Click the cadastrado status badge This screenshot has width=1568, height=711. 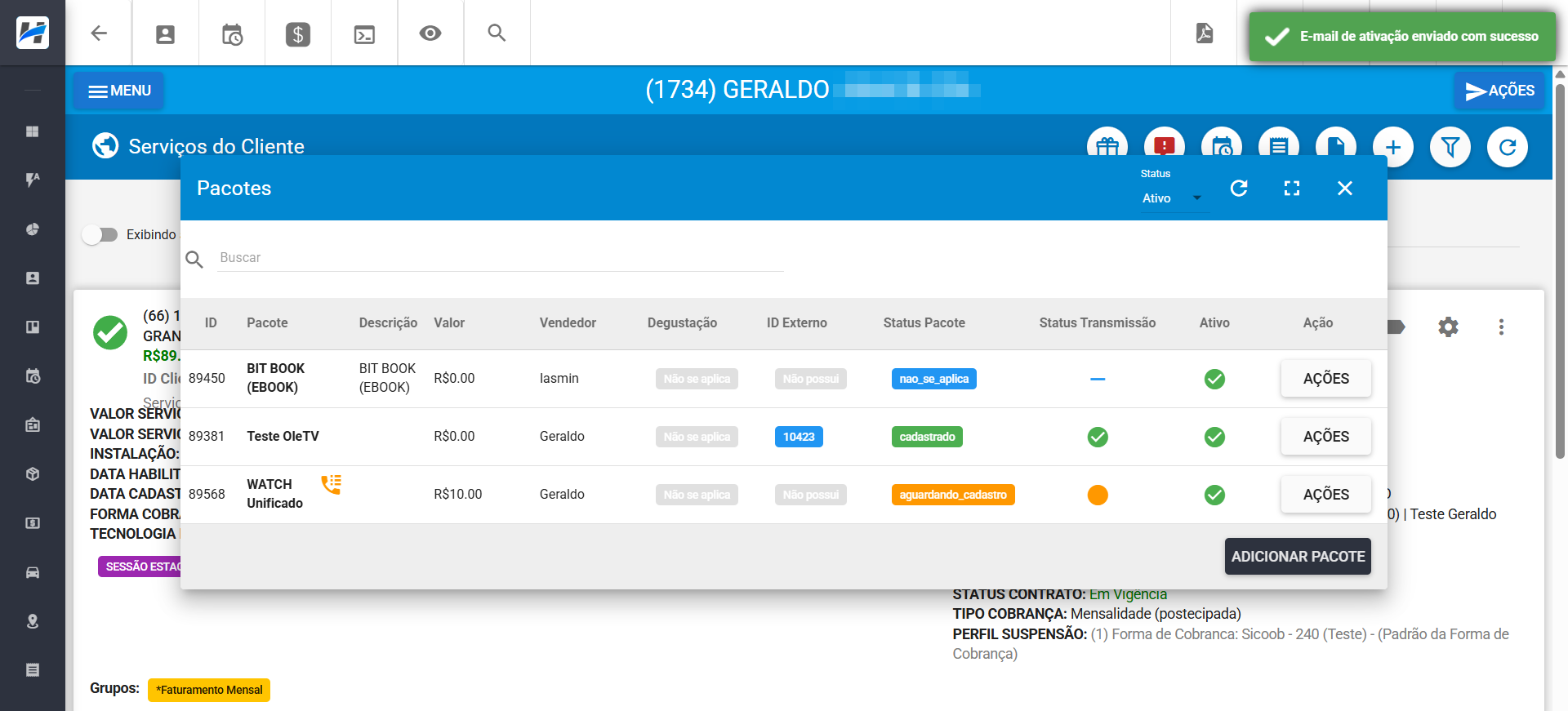pos(927,437)
